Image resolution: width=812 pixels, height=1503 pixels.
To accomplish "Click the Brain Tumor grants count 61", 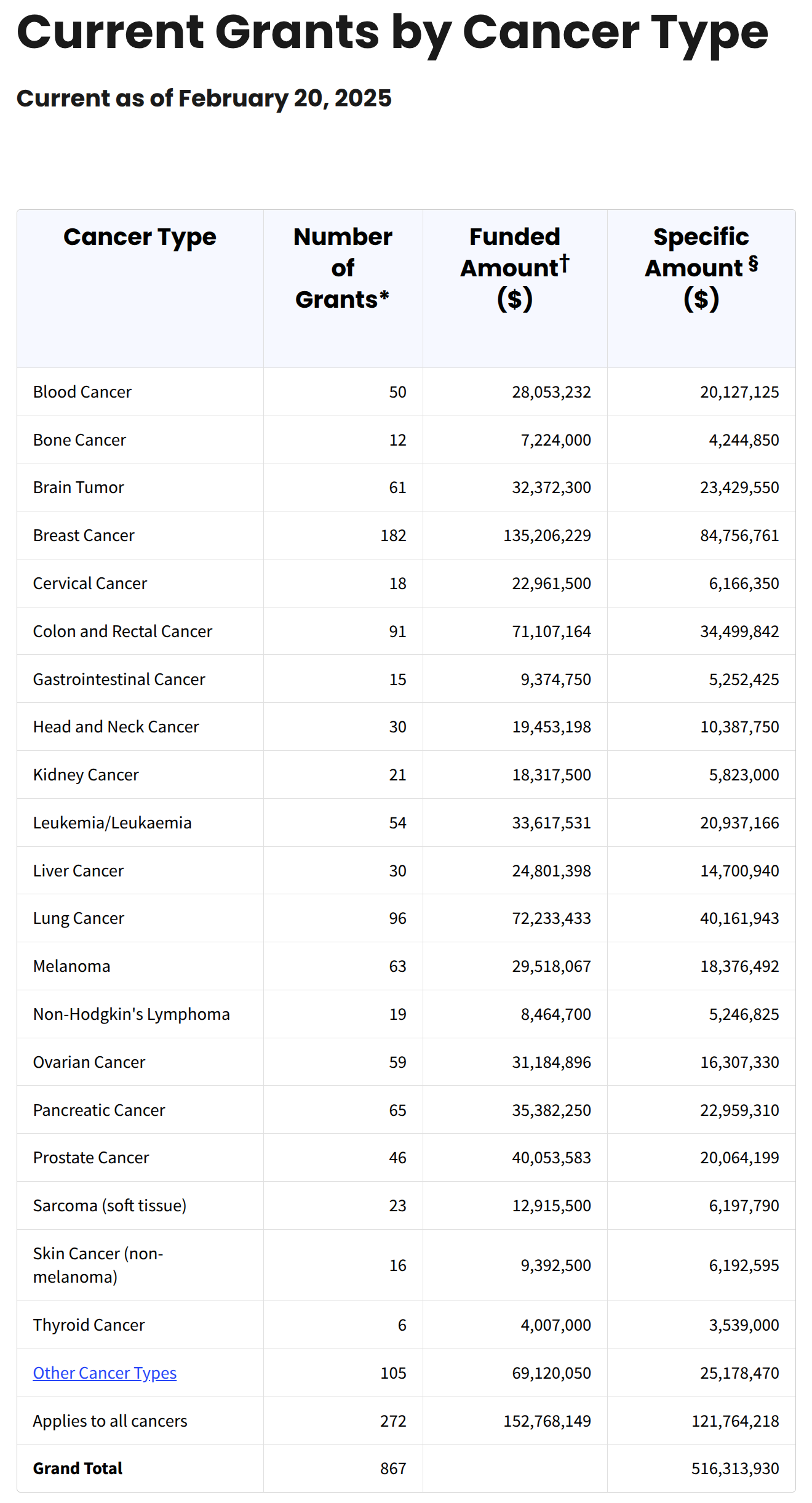I will point(397,487).
